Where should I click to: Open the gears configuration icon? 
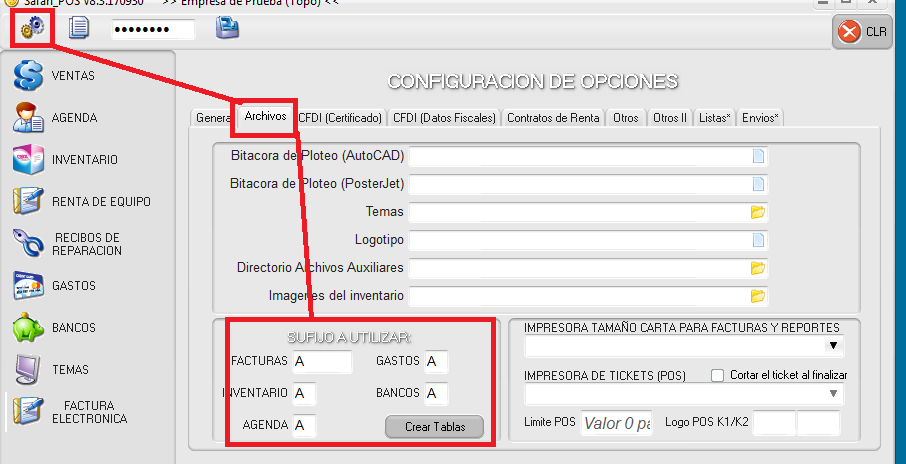(32, 28)
